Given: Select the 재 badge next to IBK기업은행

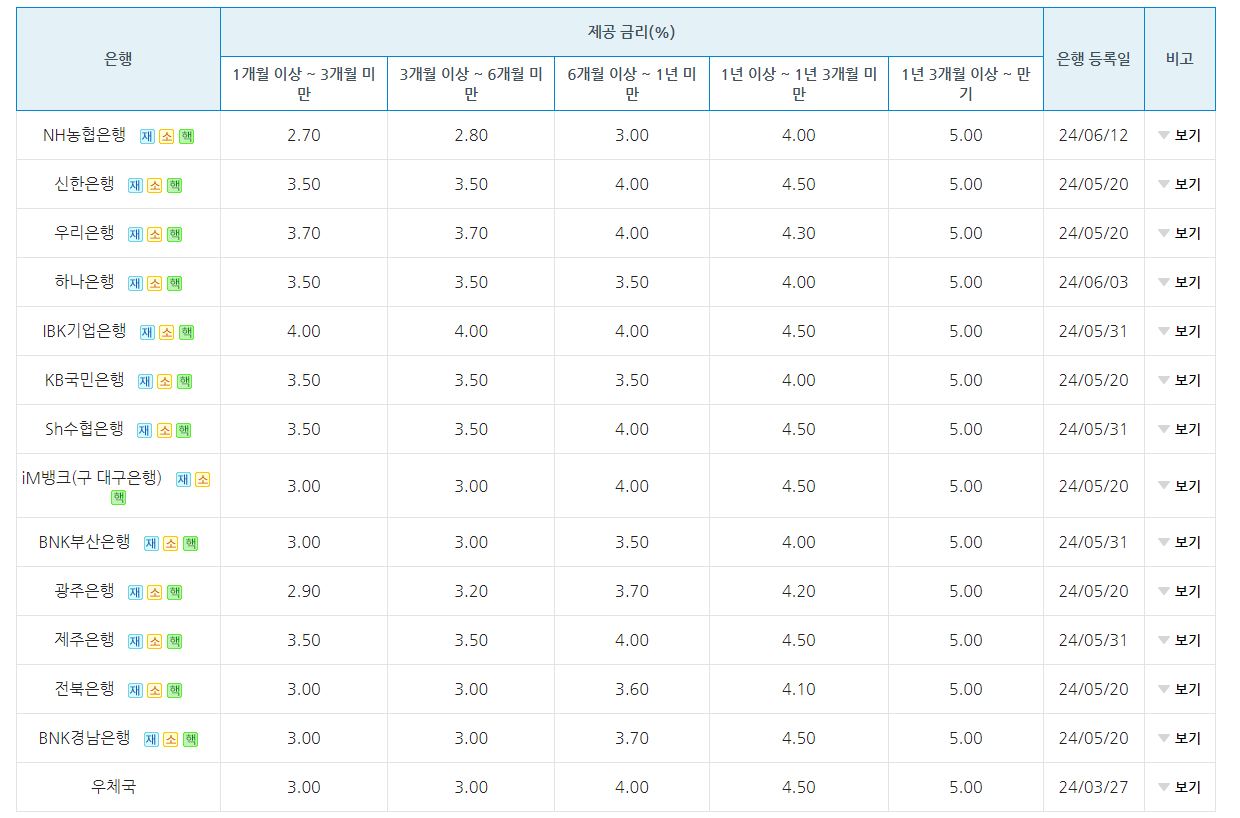Looking at the screenshot, I should point(147,332).
